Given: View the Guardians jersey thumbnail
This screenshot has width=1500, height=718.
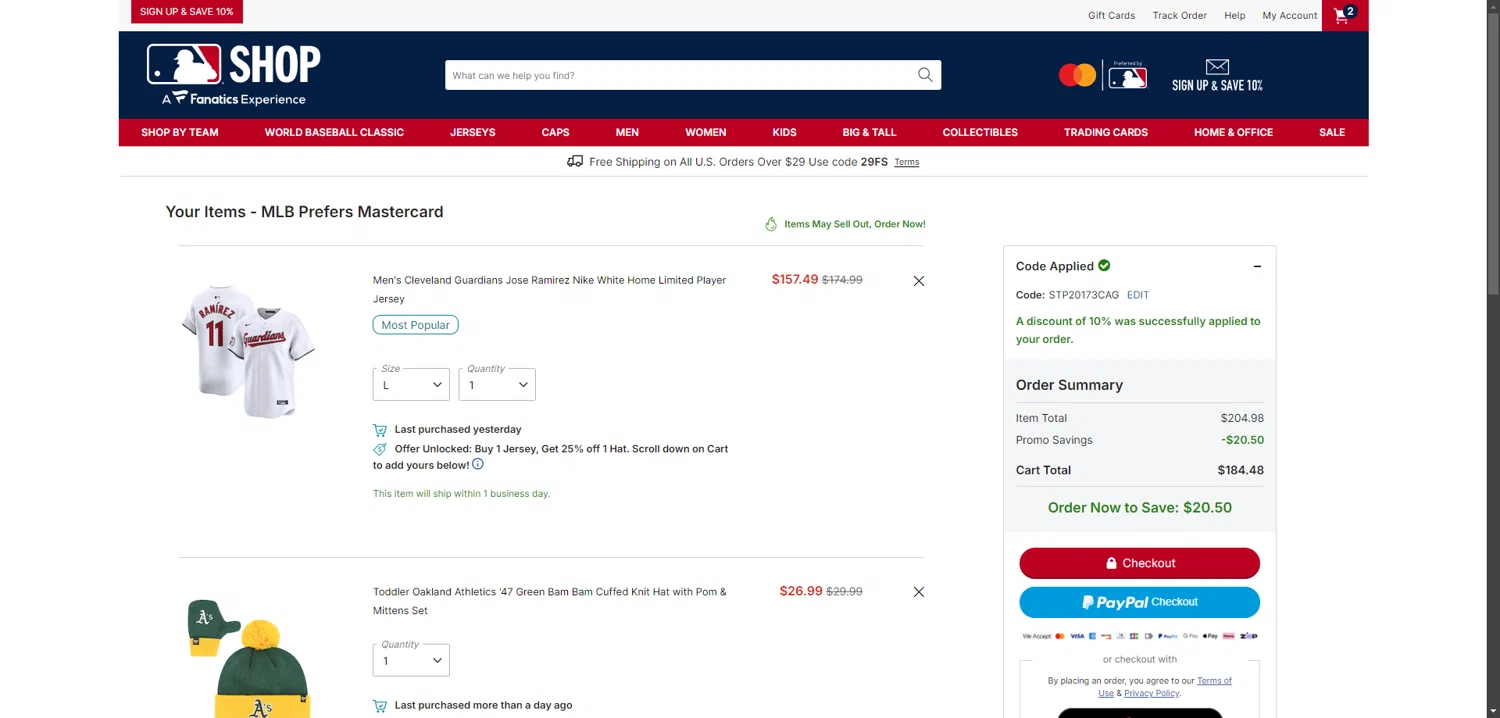Looking at the screenshot, I should [x=249, y=351].
